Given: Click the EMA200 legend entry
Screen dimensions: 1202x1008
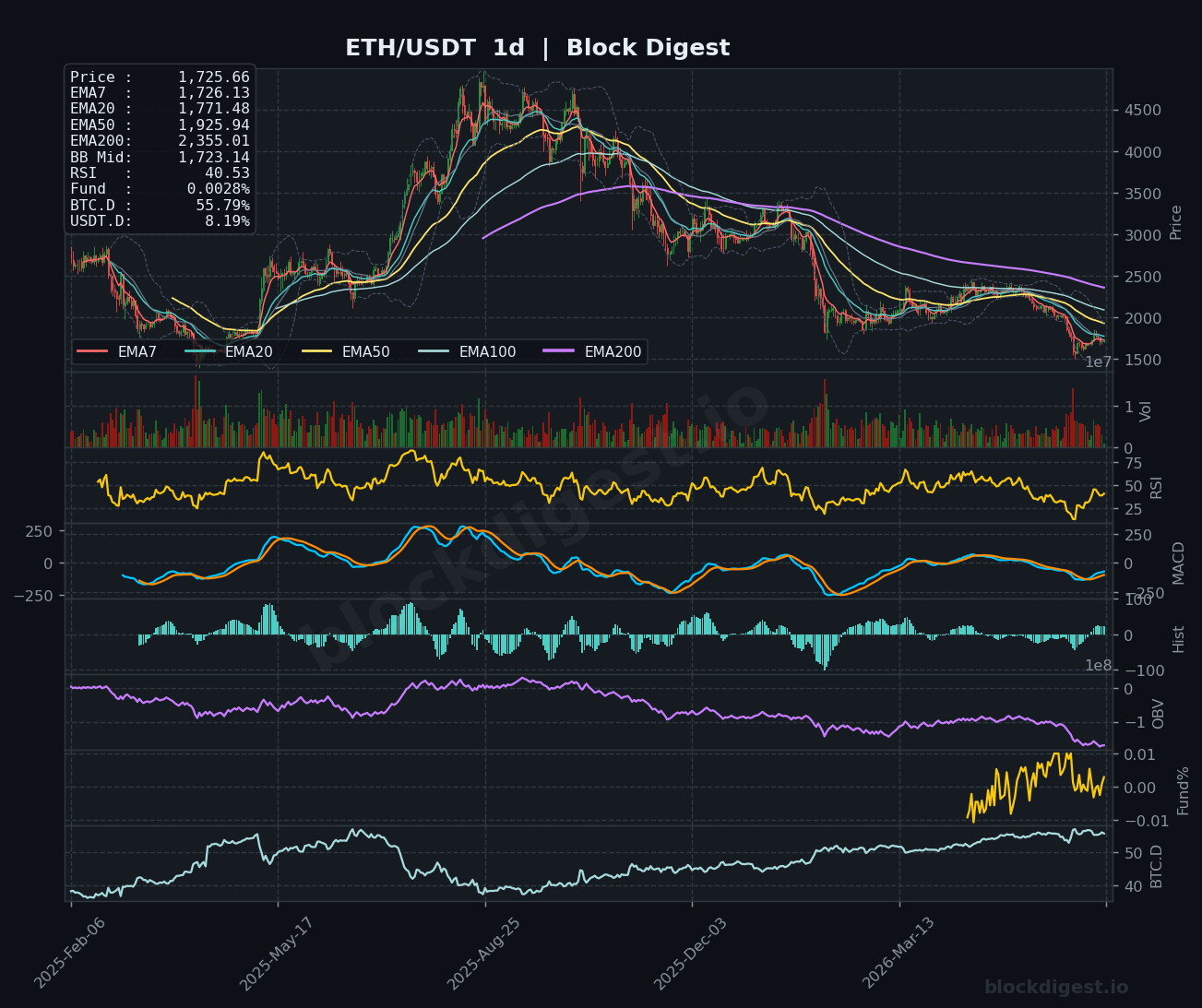Looking at the screenshot, I should point(592,351).
